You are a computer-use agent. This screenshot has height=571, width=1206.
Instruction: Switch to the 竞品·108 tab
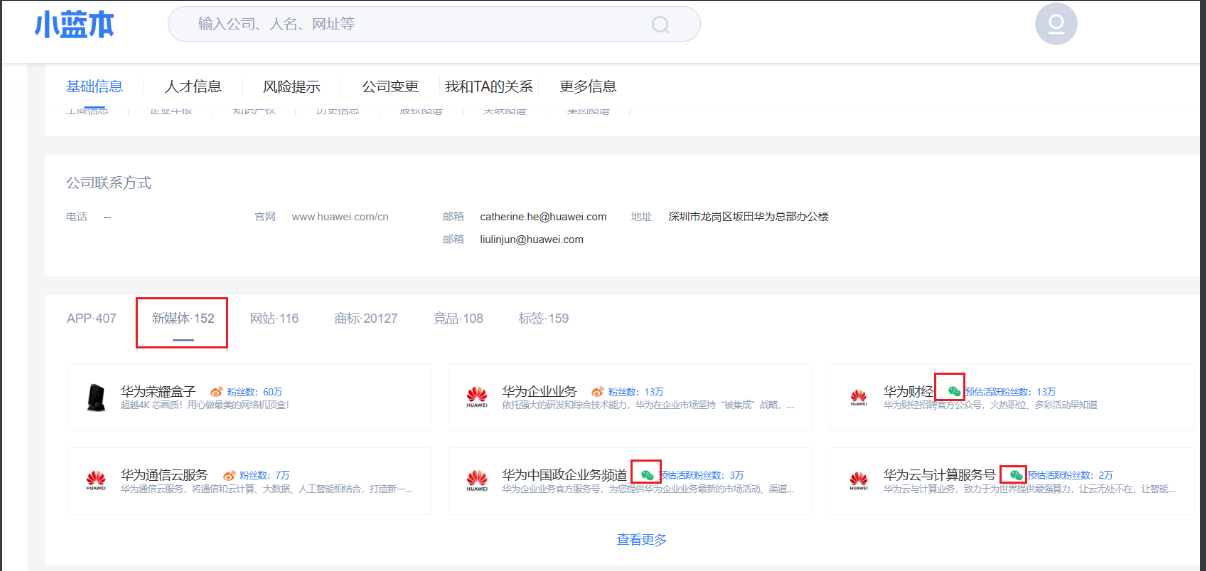[x=458, y=318]
